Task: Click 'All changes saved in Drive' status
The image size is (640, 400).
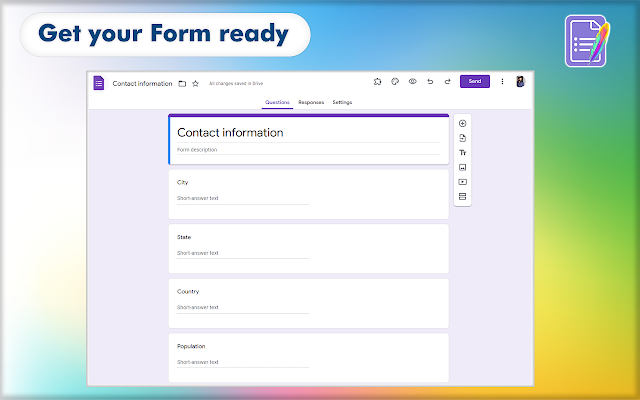Action: pos(236,84)
